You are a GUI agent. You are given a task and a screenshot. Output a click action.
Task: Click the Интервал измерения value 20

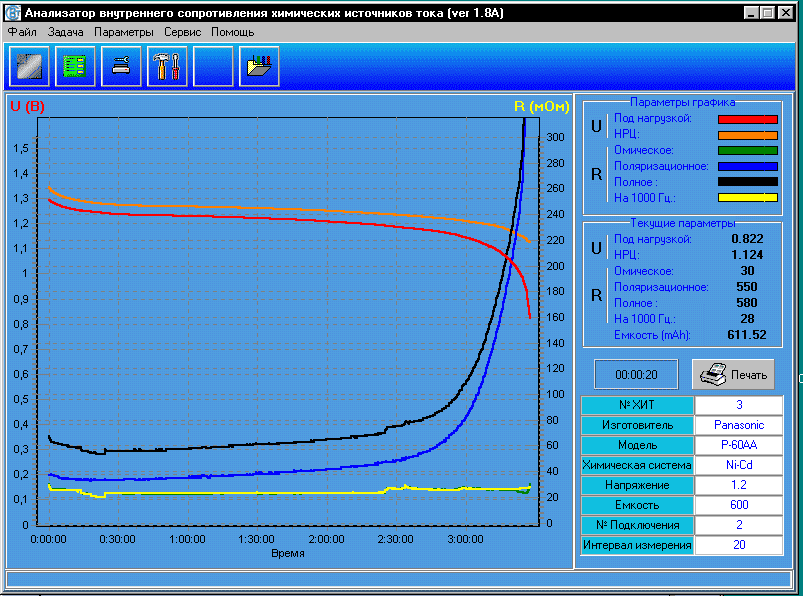[738, 545]
